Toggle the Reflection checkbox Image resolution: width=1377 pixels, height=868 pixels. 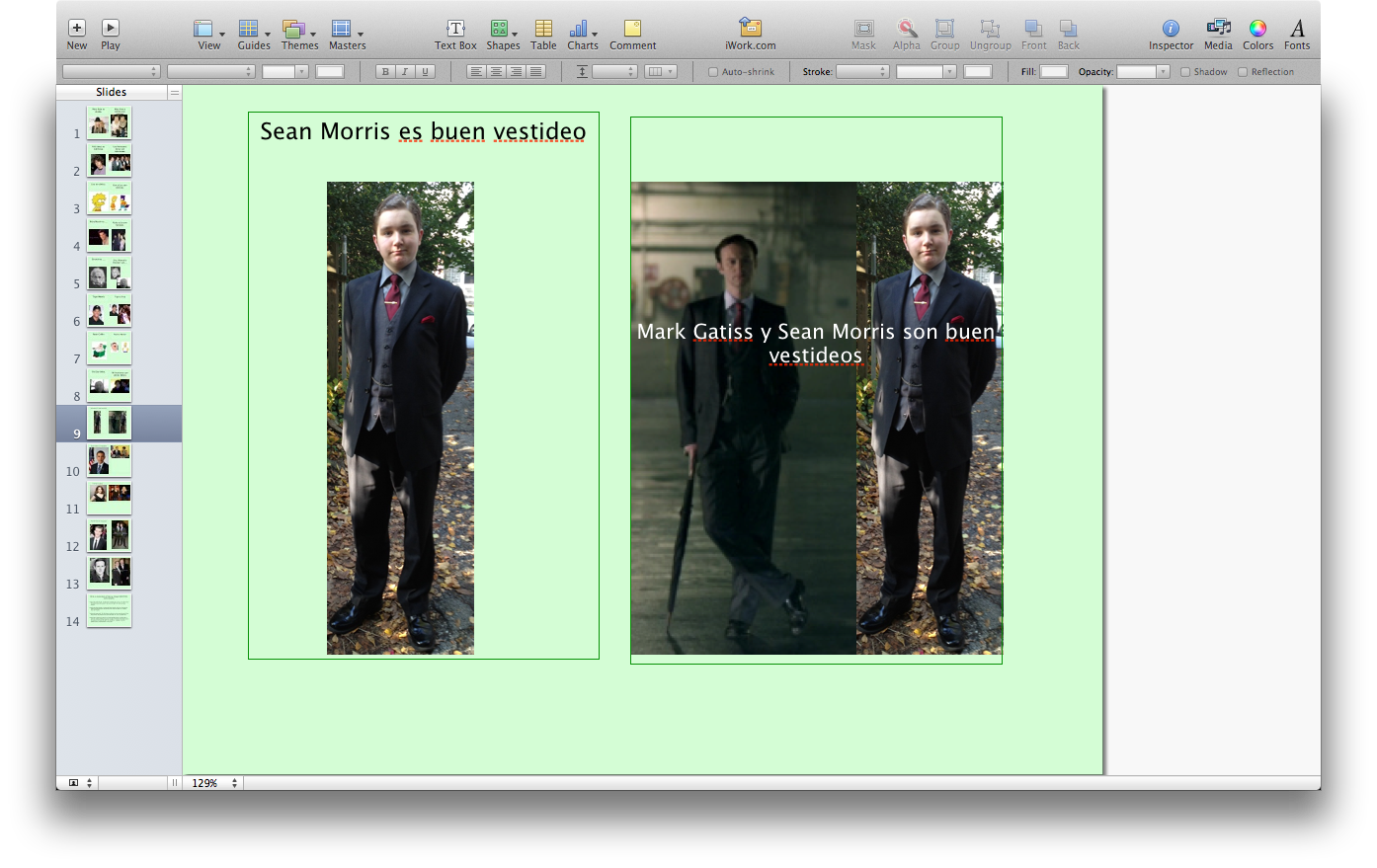tap(1243, 72)
